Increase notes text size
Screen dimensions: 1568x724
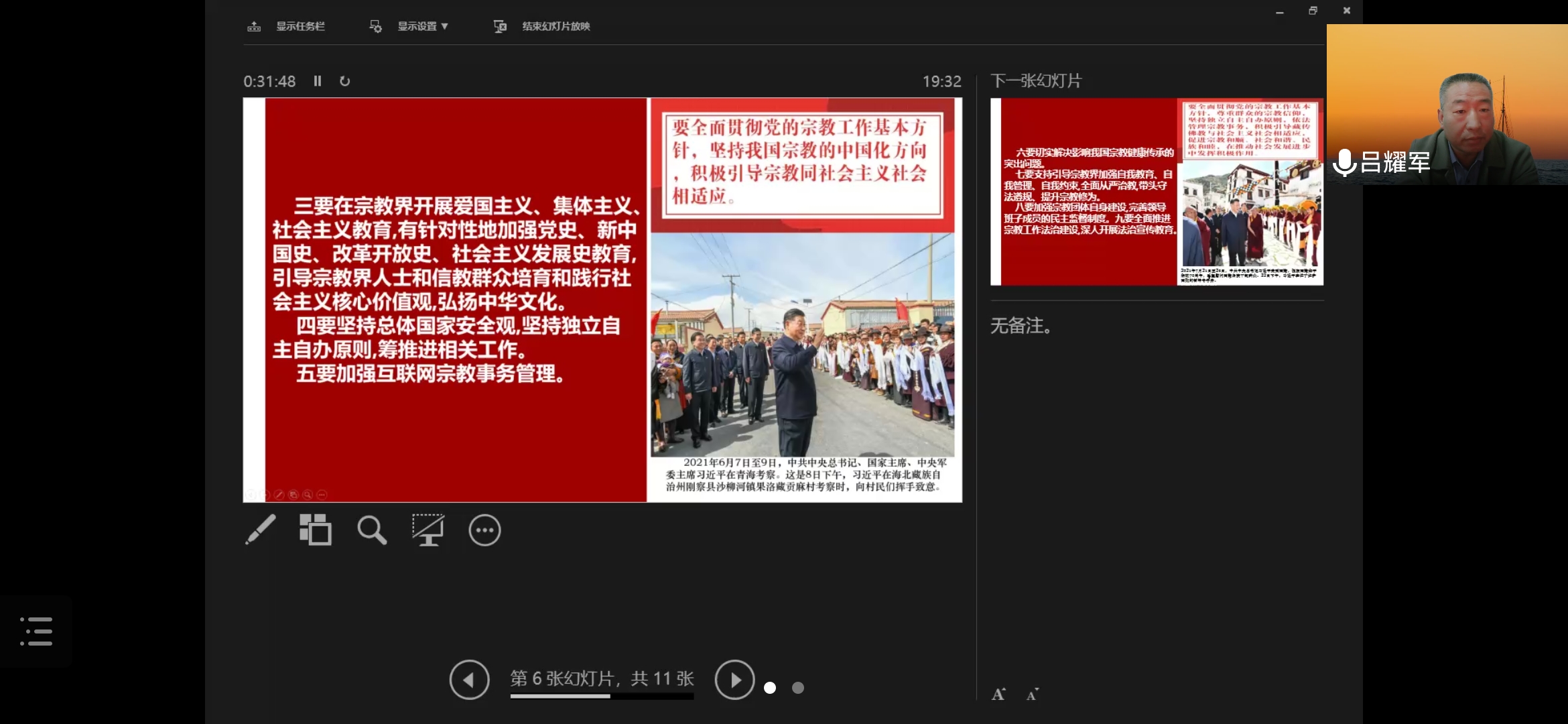[x=998, y=695]
